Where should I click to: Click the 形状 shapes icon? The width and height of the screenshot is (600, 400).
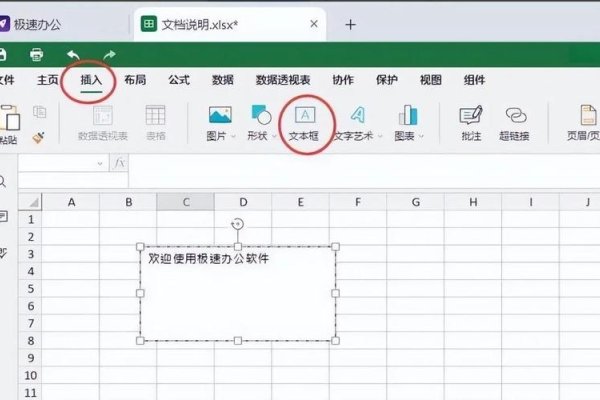pos(261,115)
